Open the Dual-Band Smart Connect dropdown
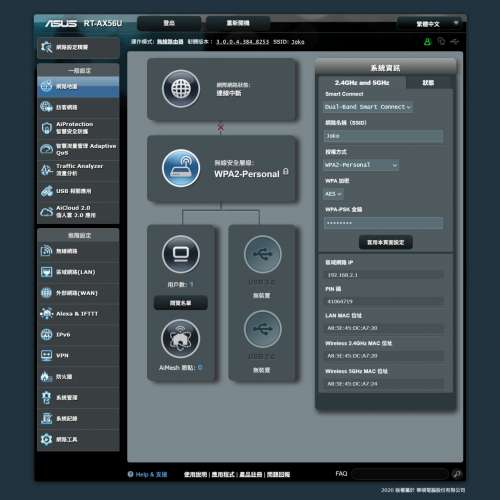Viewport: 500px width, 500px height. [368, 107]
